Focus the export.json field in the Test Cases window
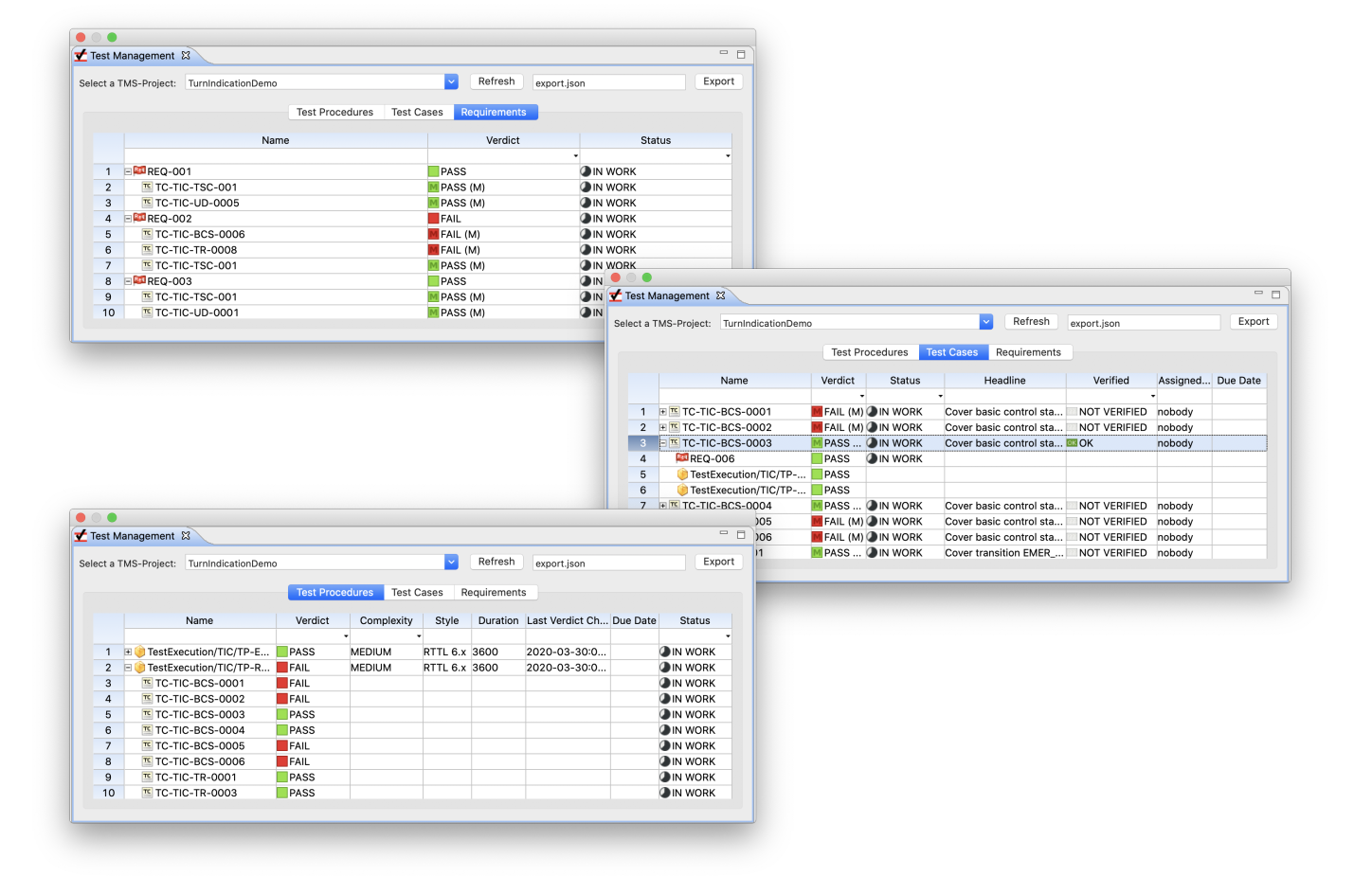1372x894 pixels. pyautogui.click(x=1144, y=323)
